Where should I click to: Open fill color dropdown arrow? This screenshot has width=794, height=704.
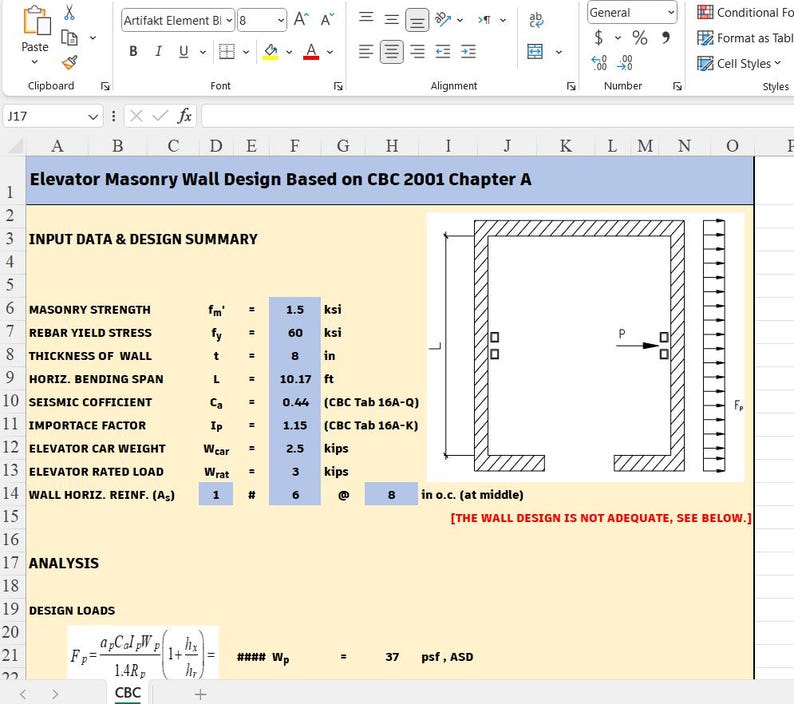[289, 52]
